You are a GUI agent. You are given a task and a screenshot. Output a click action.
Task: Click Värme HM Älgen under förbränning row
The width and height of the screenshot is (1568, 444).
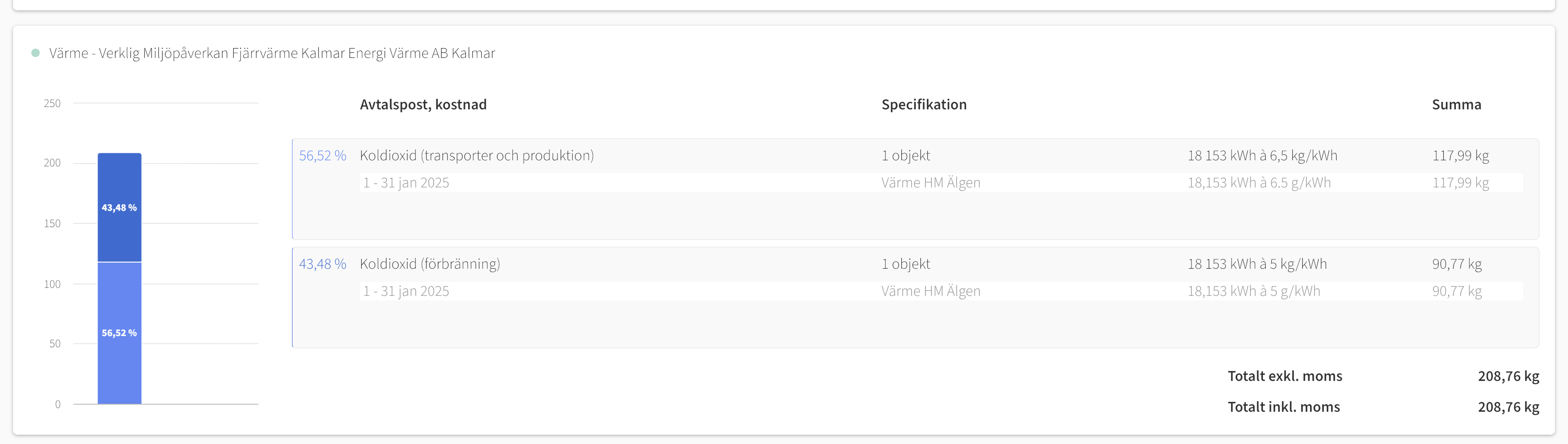pyautogui.click(x=931, y=291)
